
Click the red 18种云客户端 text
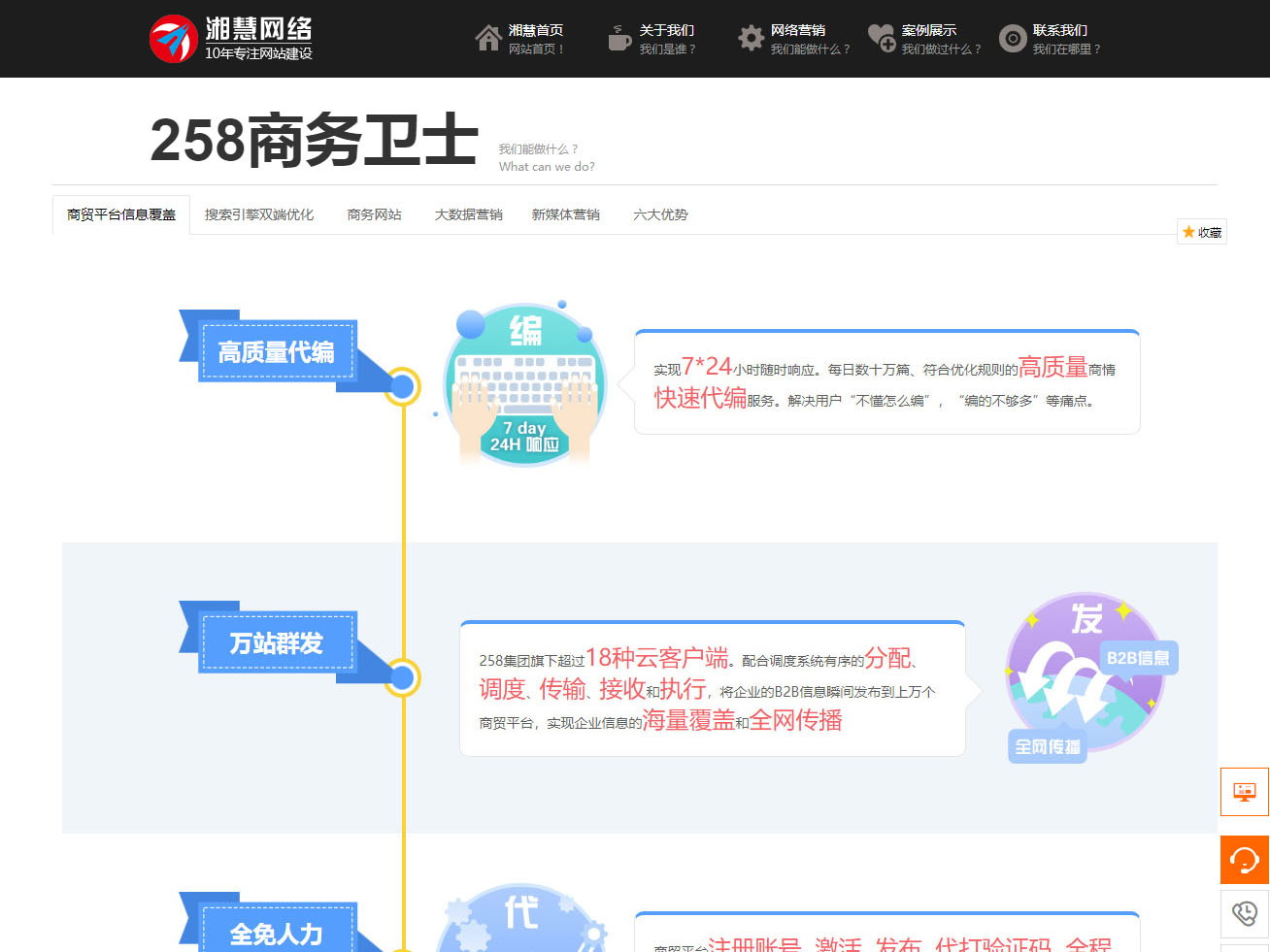pyautogui.click(x=657, y=658)
